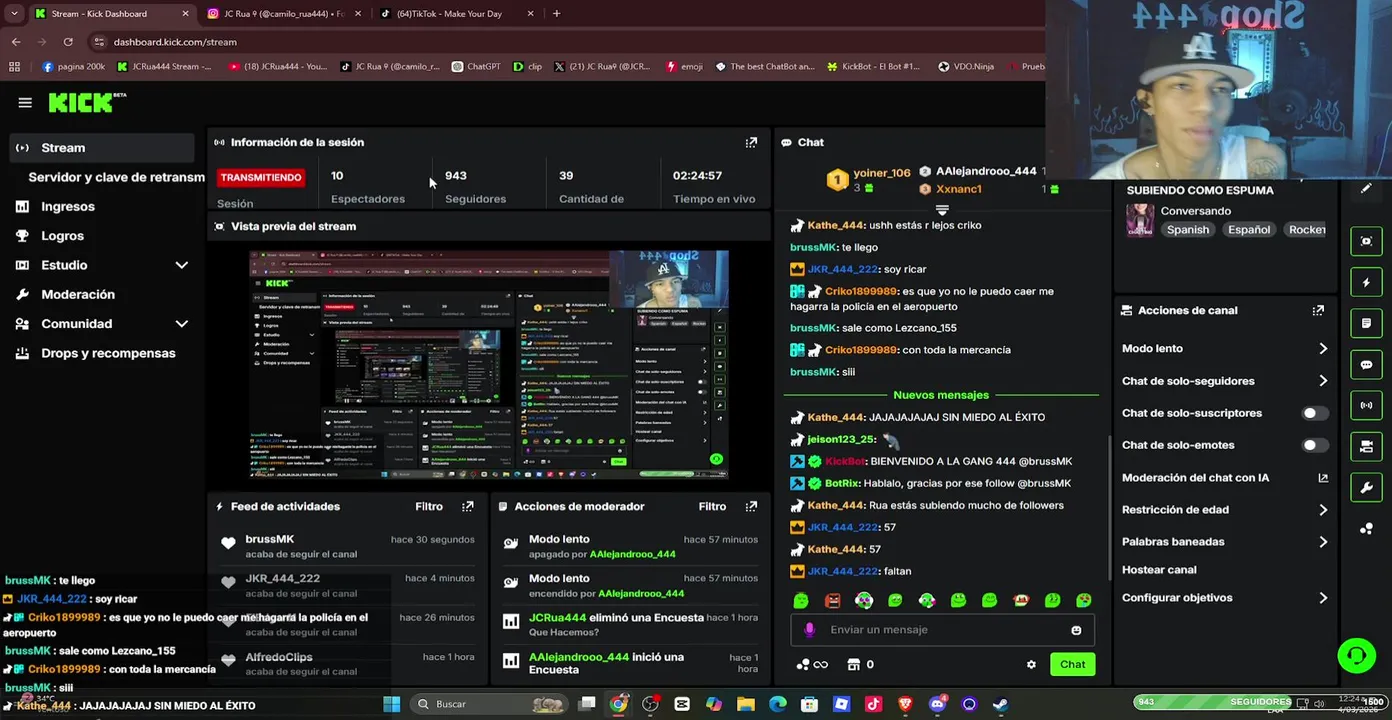The image size is (1392, 720).
Task: Click the purple microphone icon in message box
Action: [x=809, y=629]
